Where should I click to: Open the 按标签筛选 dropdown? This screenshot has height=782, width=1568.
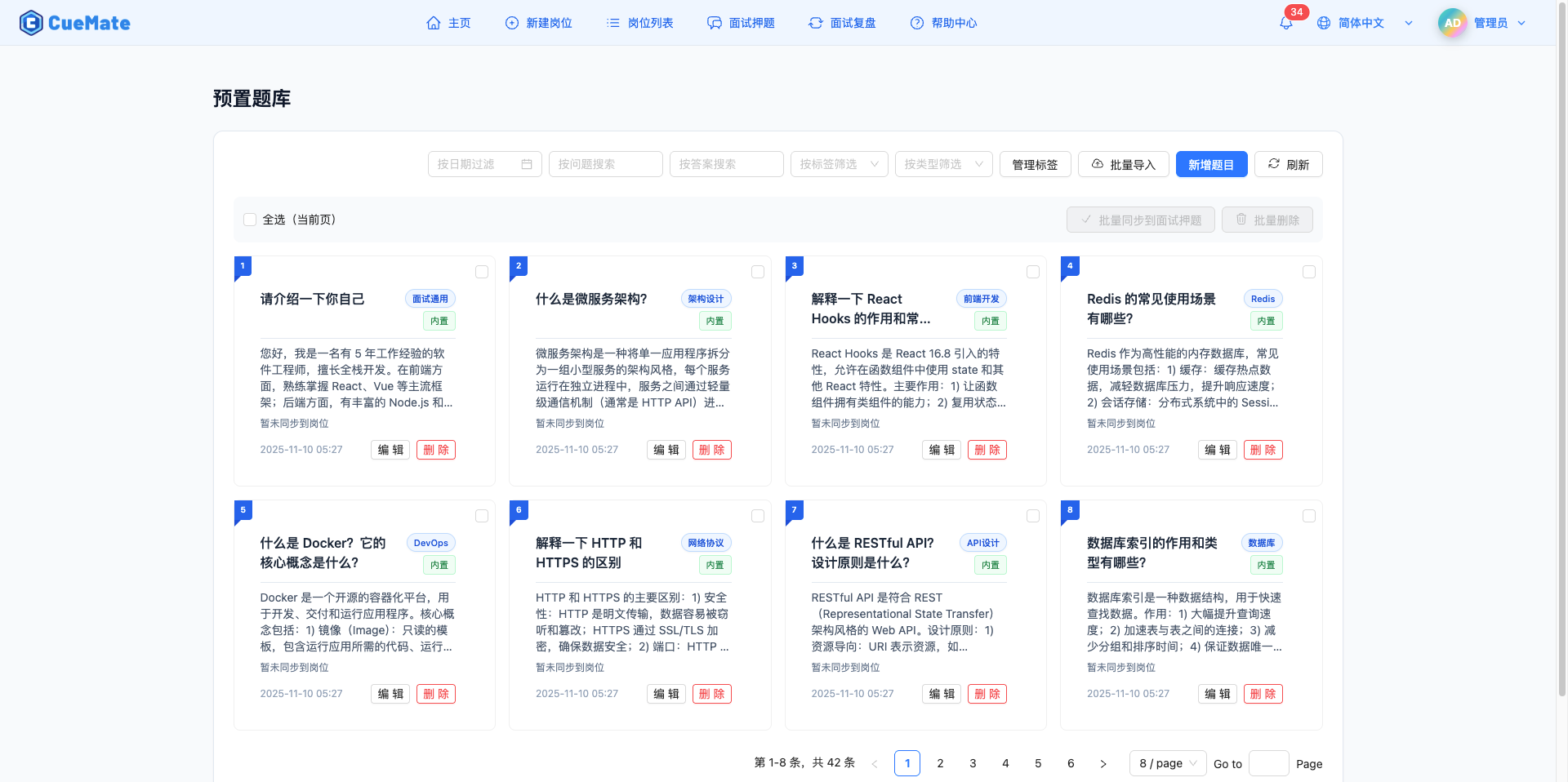point(838,164)
